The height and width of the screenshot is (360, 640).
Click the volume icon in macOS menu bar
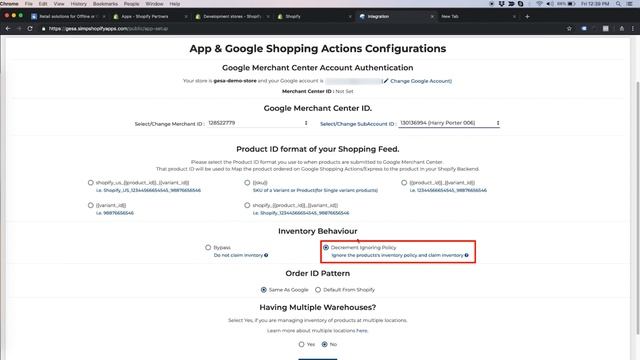pos(550,4)
